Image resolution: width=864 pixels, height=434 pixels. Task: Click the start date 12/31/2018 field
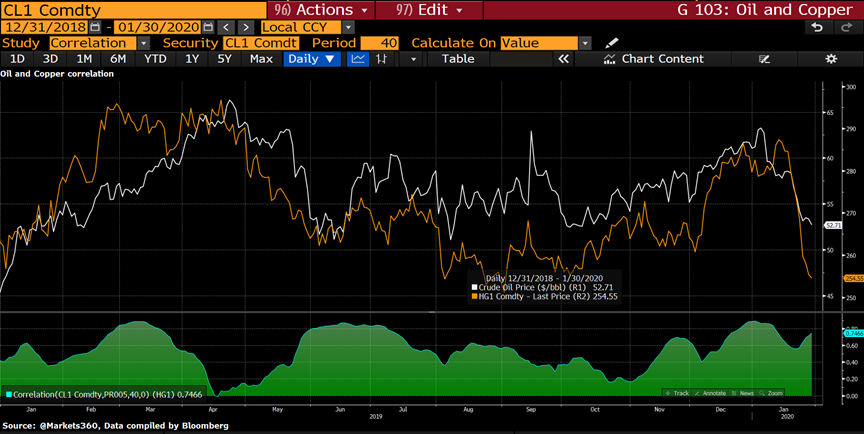click(x=45, y=27)
